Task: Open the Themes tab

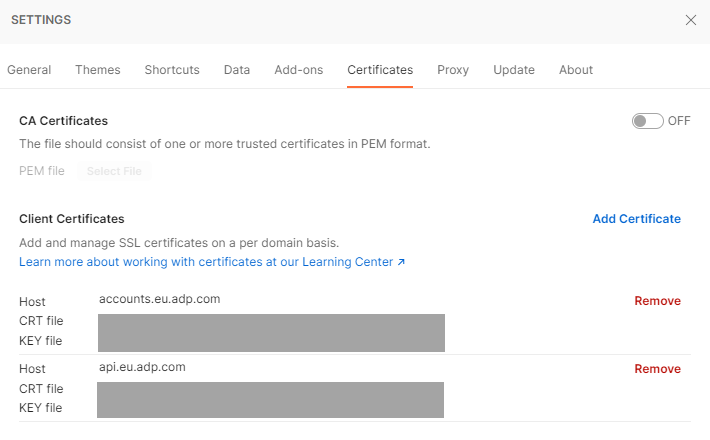Action: coord(98,70)
